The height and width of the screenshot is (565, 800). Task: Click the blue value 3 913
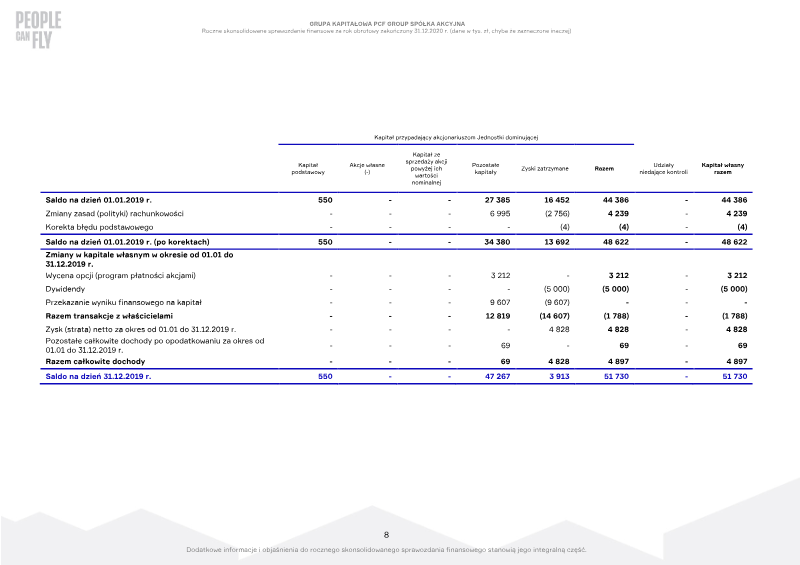pos(559,377)
